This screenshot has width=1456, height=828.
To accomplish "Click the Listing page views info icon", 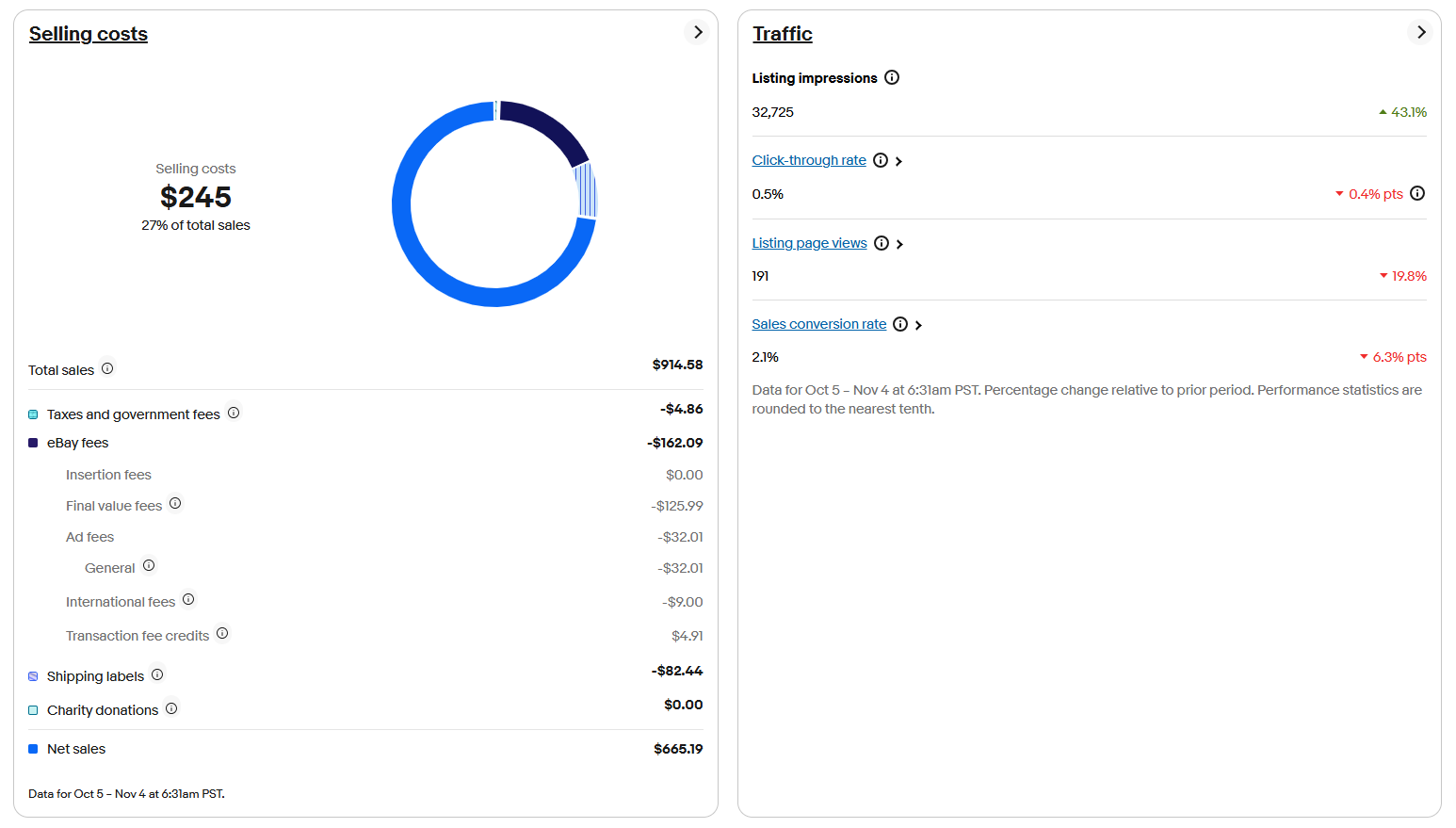I will pyautogui.click(x=882, y=243).
